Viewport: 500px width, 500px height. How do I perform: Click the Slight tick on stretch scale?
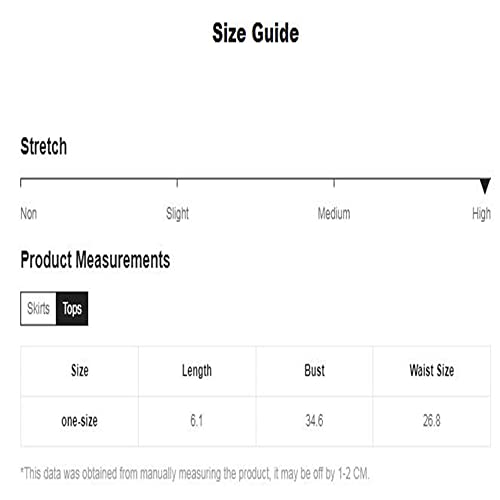click(177, 183)
